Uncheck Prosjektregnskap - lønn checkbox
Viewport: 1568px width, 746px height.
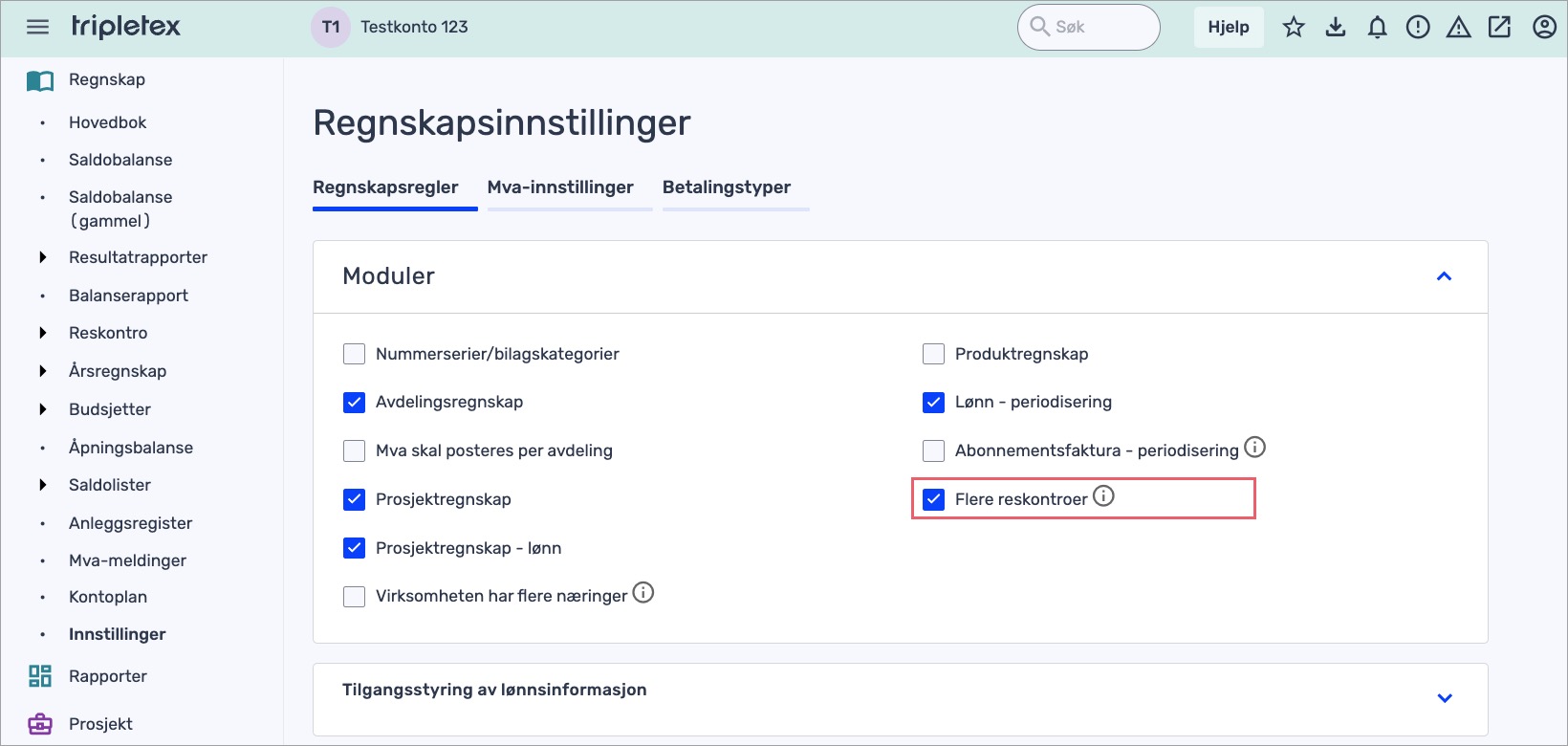(354, 548)
